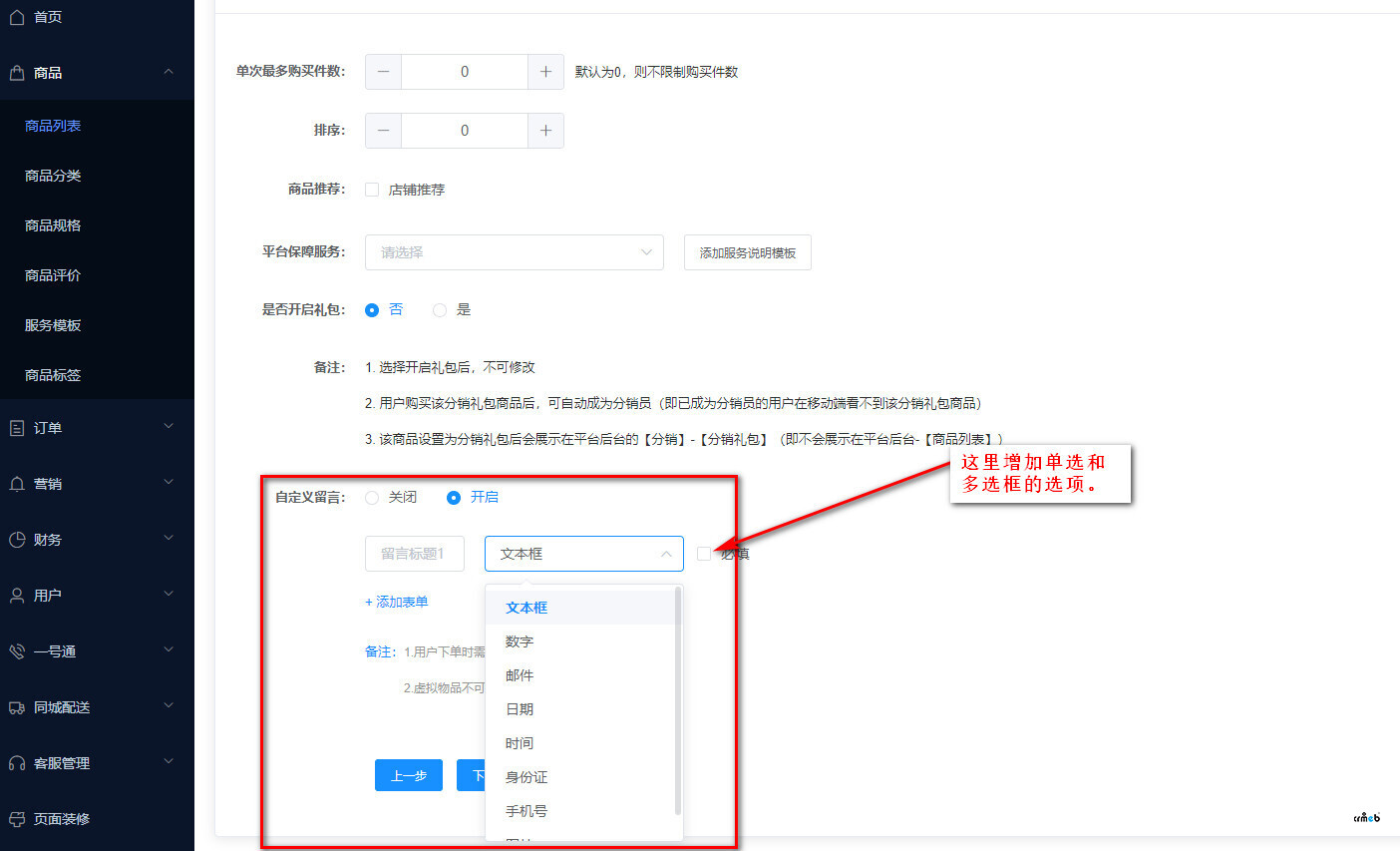Image resolution: width=1400 pixels, height=851 pixels.
Task: Switch 自定义留言 to 关闭
Action: pos(370,497)
